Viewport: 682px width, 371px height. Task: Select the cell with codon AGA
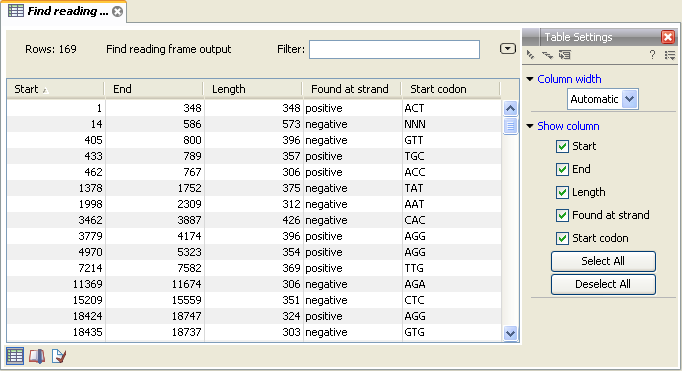(x=451, y=284)
